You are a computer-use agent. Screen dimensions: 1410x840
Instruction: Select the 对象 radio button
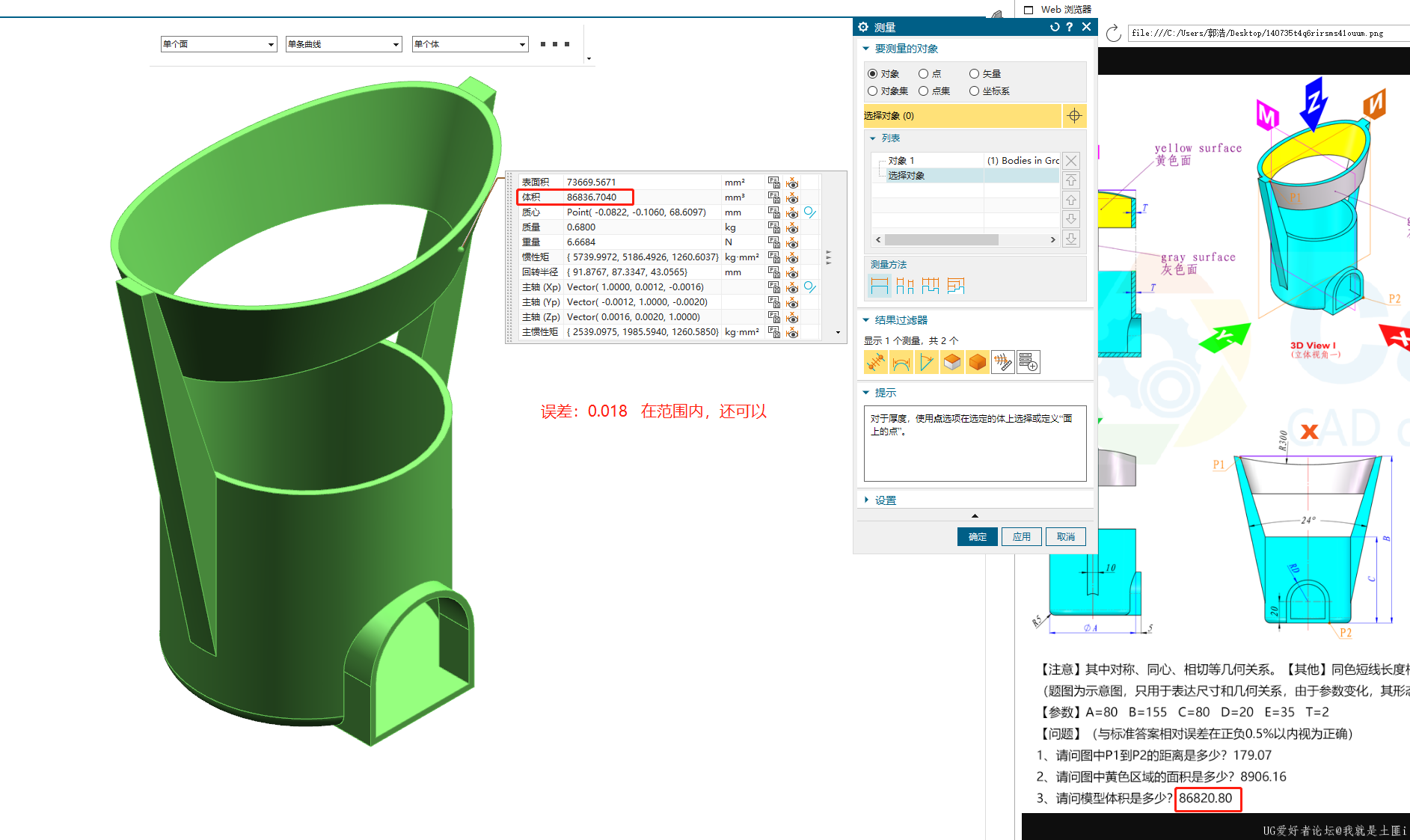point(872,74)
